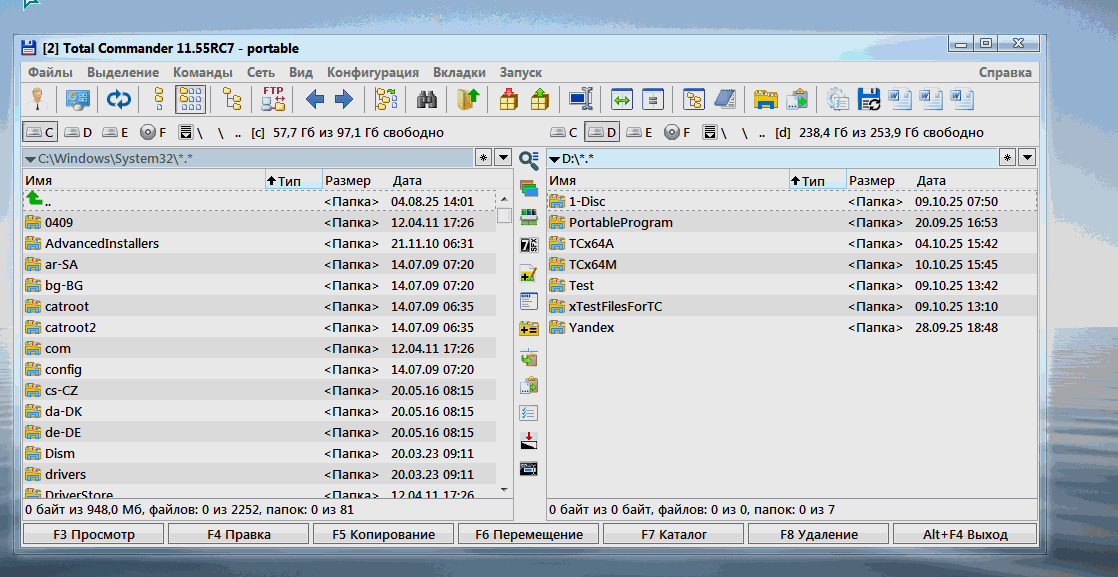Click the first Word document toolbar icon

click(x=899, y=100)
